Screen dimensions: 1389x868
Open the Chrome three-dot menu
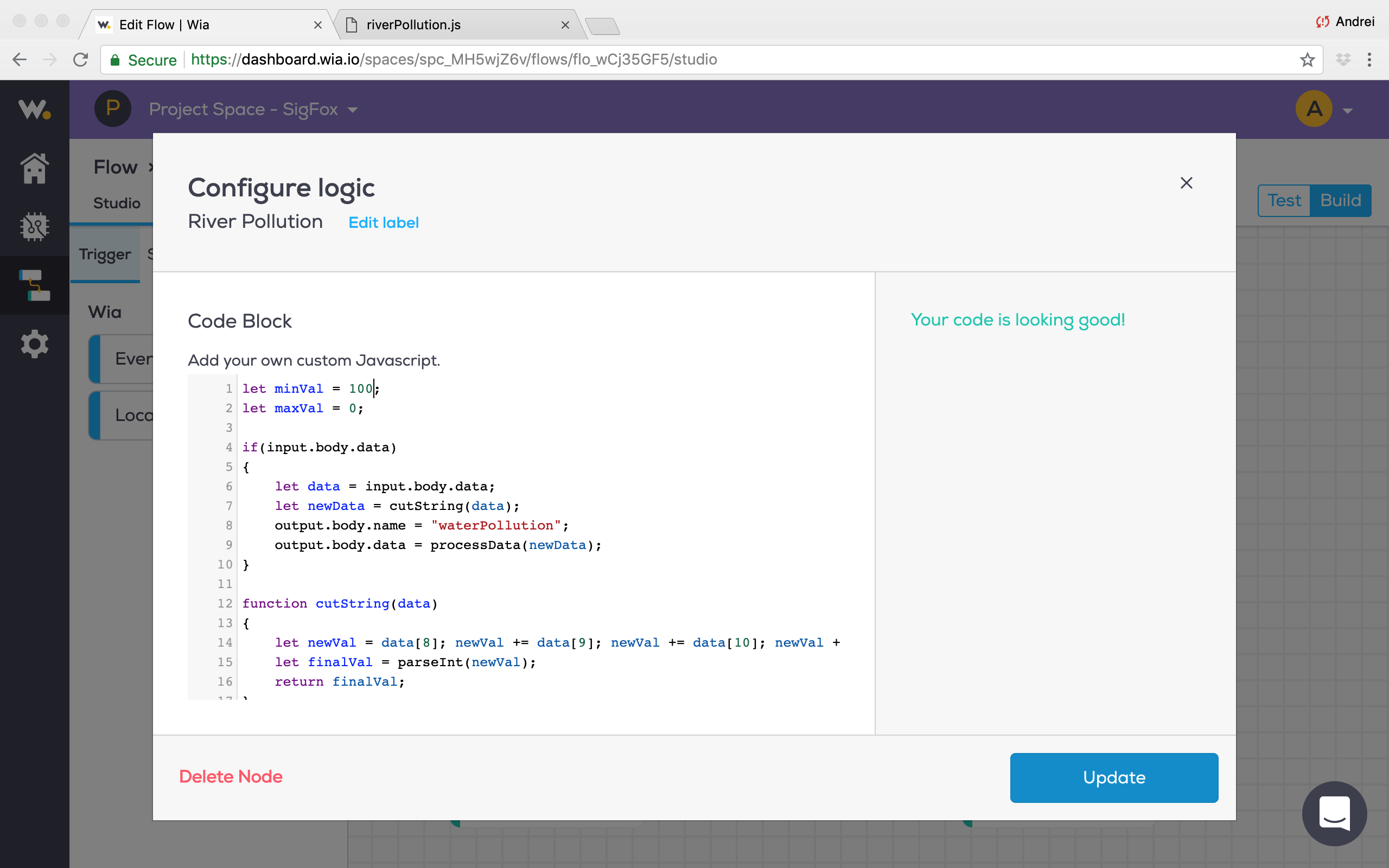click(1369, 60)
